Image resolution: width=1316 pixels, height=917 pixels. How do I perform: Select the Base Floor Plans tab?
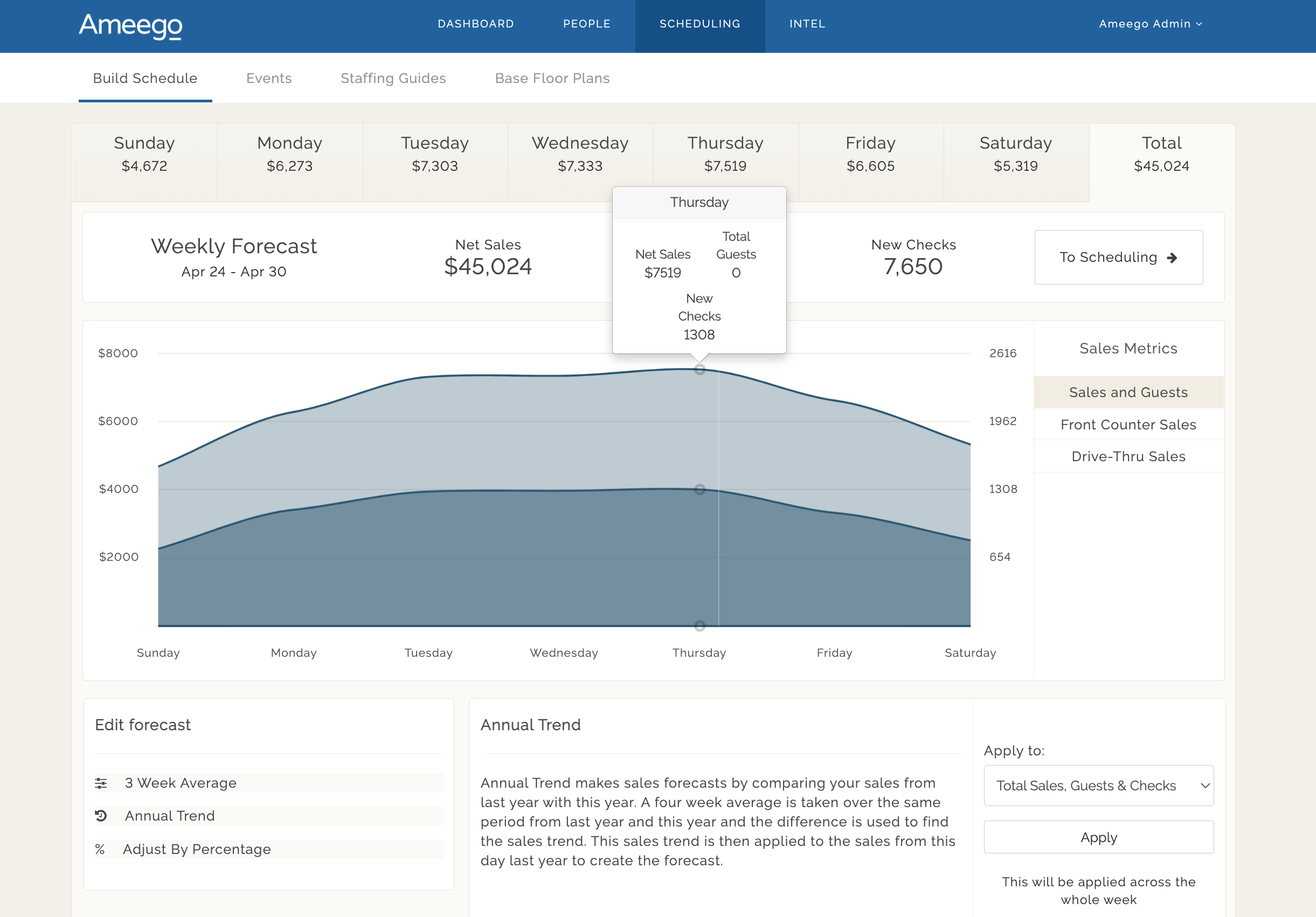pos(551,78)
